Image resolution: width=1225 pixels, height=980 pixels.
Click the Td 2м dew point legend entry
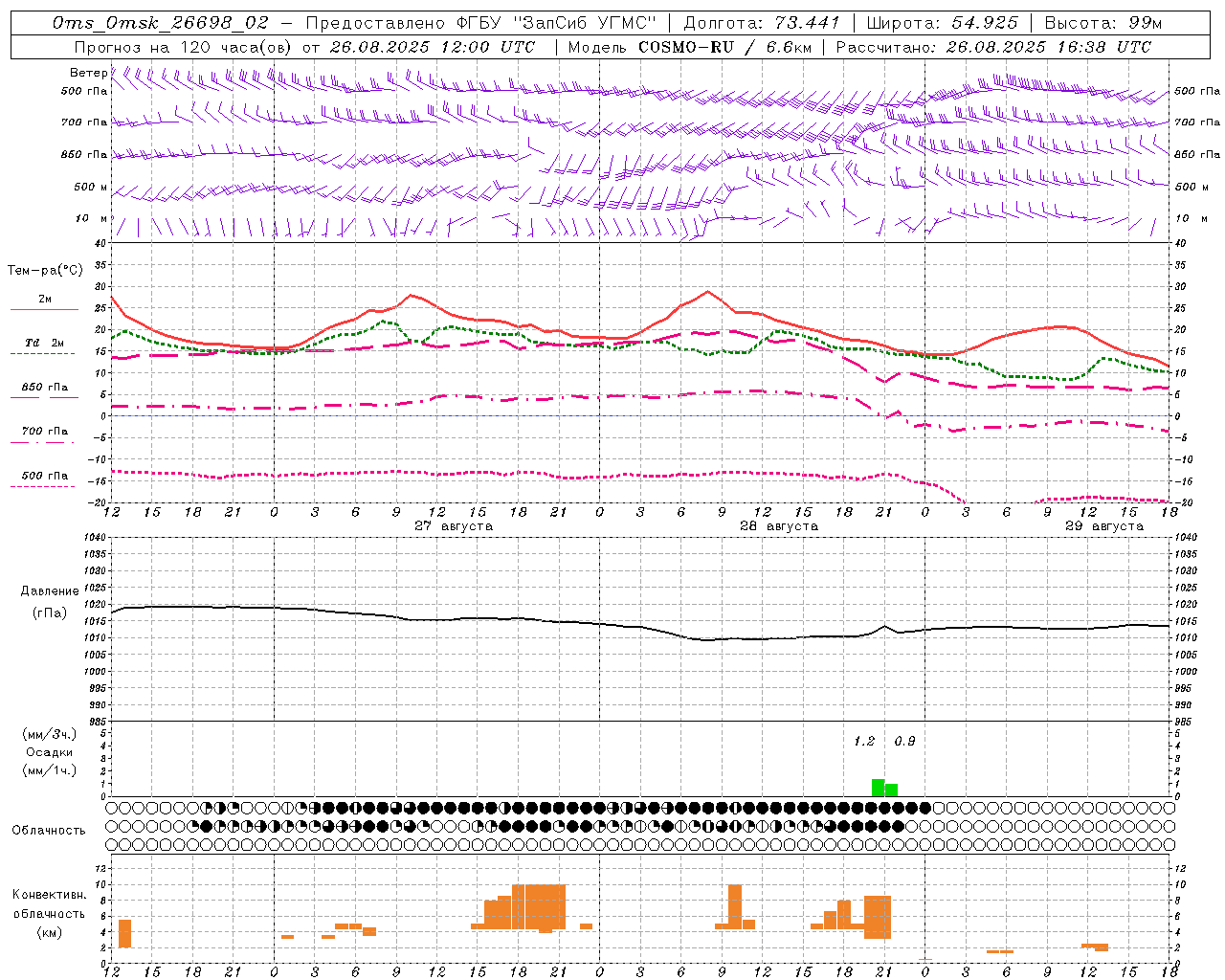[45, 343]
